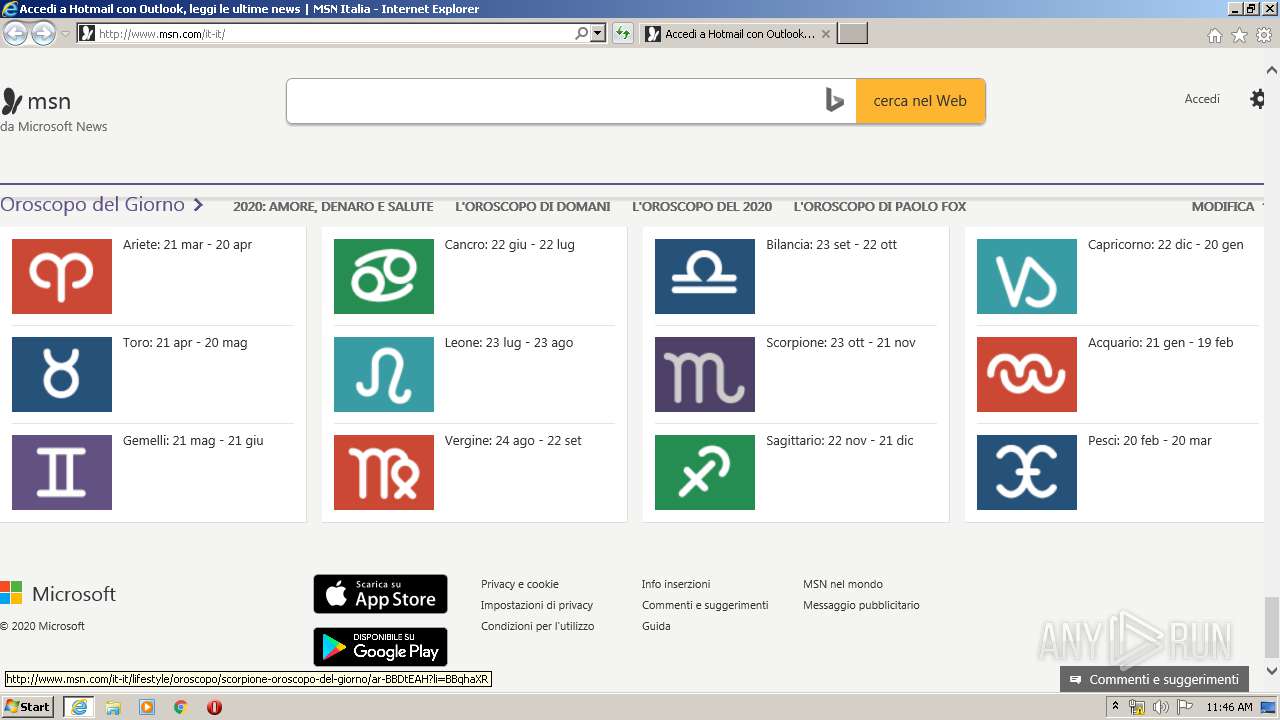The width and height of the screenshot is (1280, 720).
Task: Open MSN nel mondo link
Action: (x=843, y=584)
